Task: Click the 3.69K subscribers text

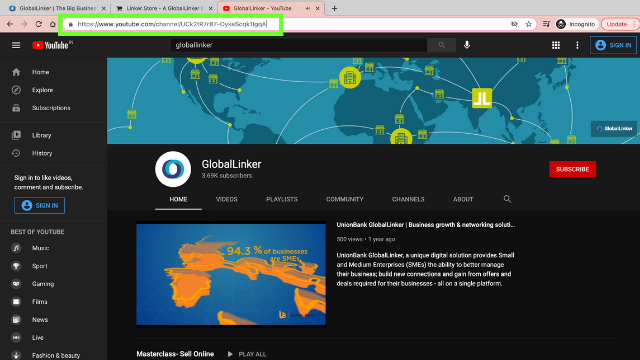Action: [x=227, y=176]
